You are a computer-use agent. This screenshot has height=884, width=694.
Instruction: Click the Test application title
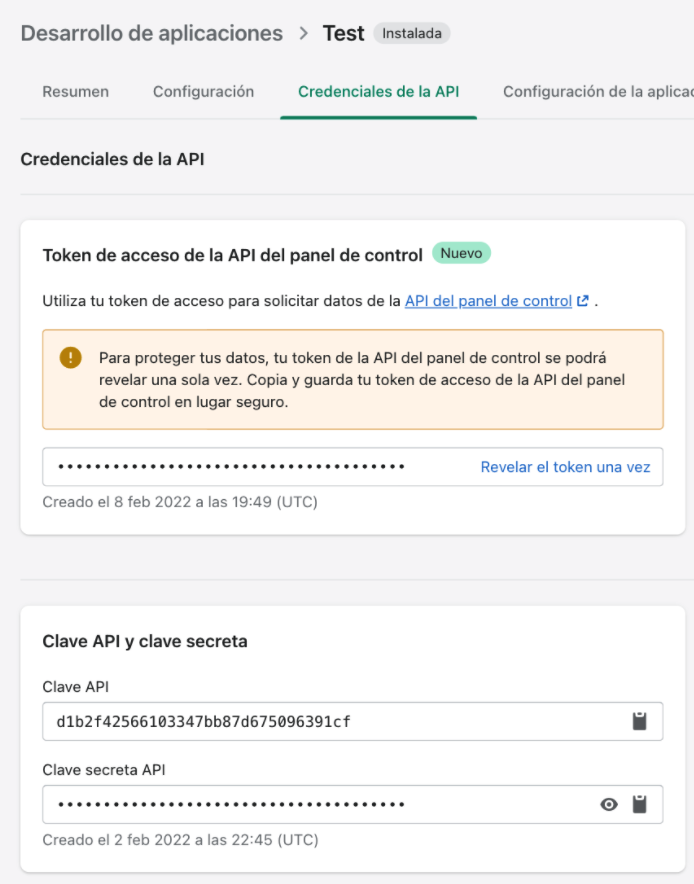point(343,34)
